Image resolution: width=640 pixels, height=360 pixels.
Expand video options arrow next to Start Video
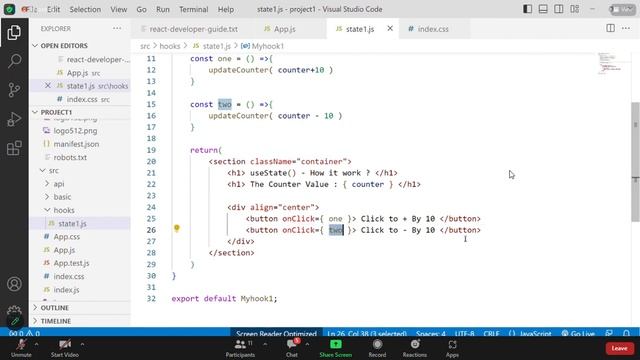pyautogui.click(x=82, y=344)
